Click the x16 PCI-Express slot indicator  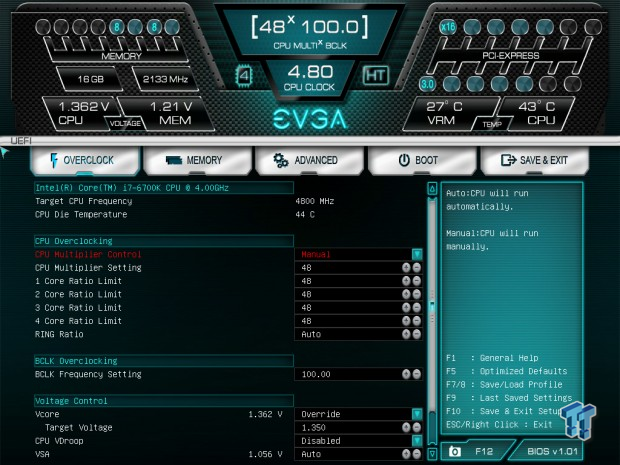pos(448,27)
